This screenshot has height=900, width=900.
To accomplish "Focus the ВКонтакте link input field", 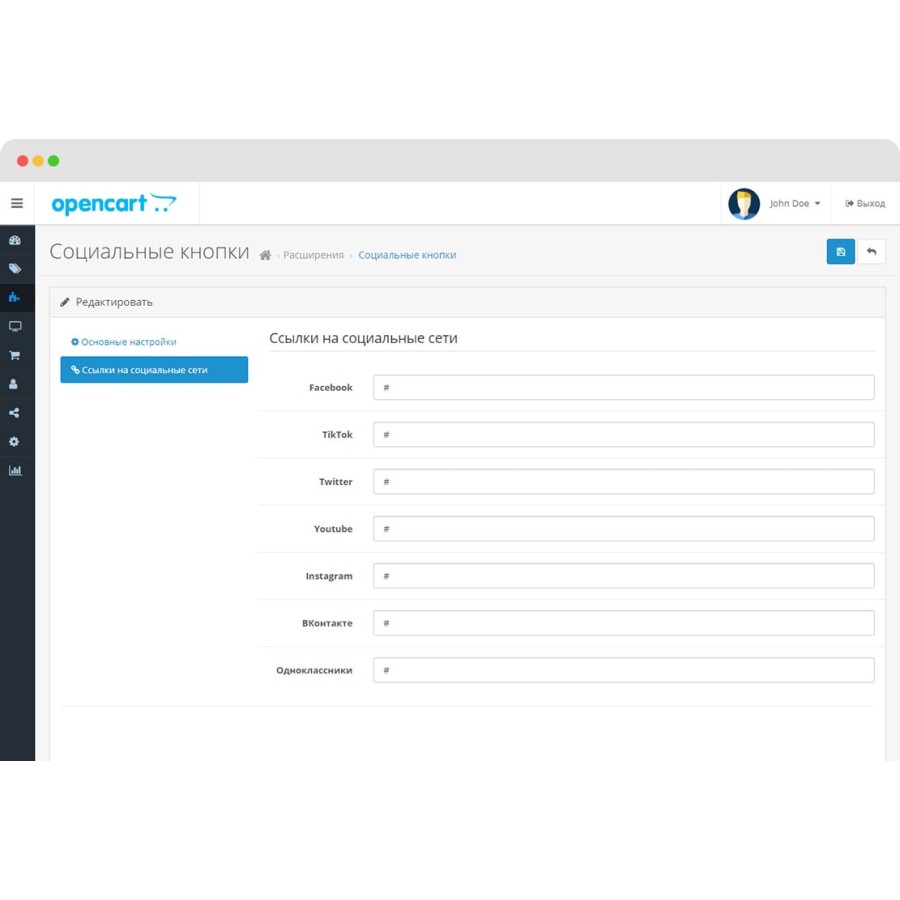I will 623,623.
